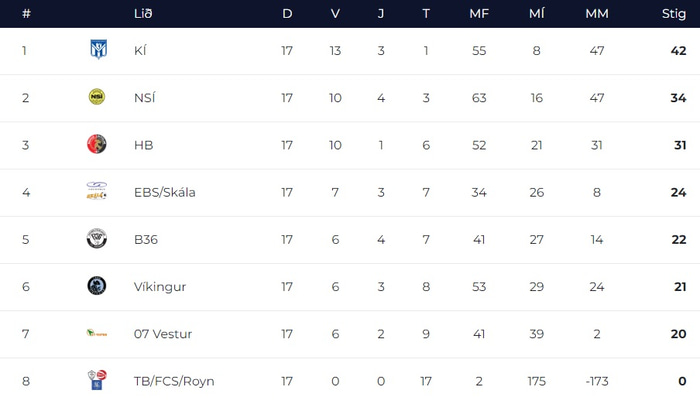700x404 pixels.
Task: Click the HB red club crest
Action: point(97,144)
